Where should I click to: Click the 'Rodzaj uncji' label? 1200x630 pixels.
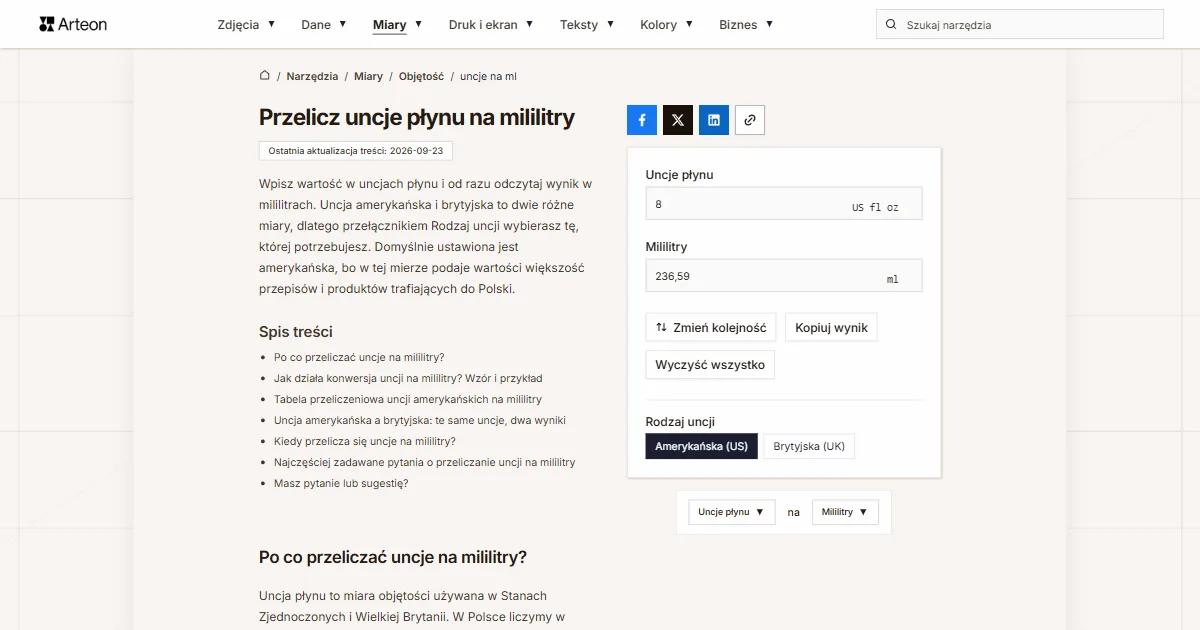click(680, 422)
